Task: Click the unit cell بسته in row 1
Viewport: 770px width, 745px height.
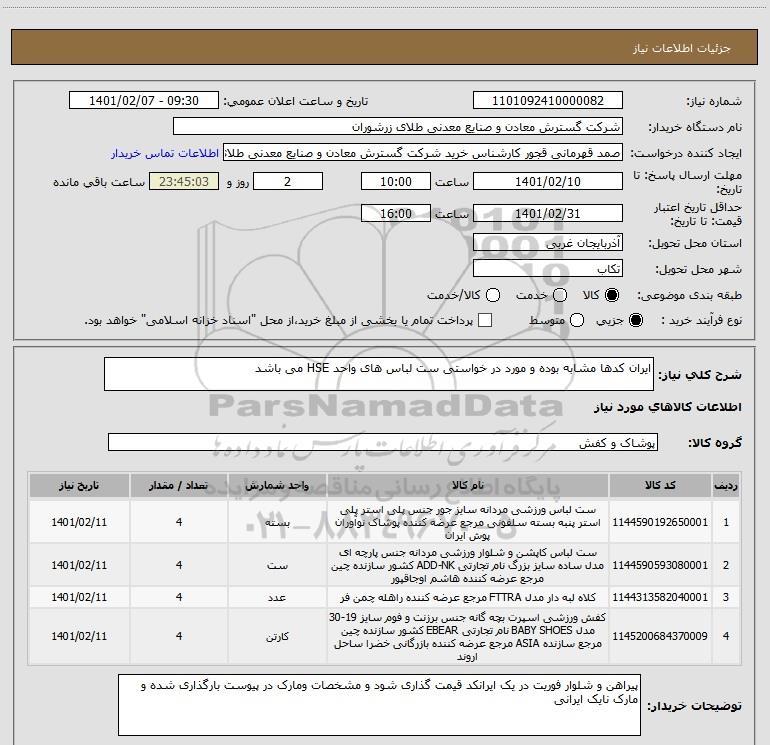Action: [277, 523]
